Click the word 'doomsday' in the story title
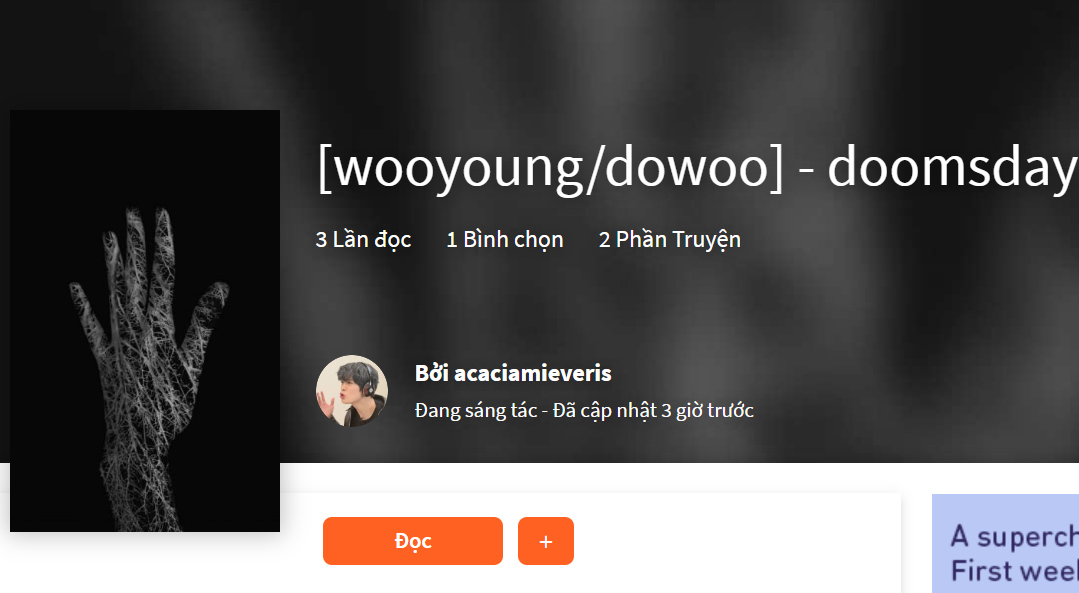Image resolution: width=1079 pixels, height=593 pixels. [x=952, y=168]
